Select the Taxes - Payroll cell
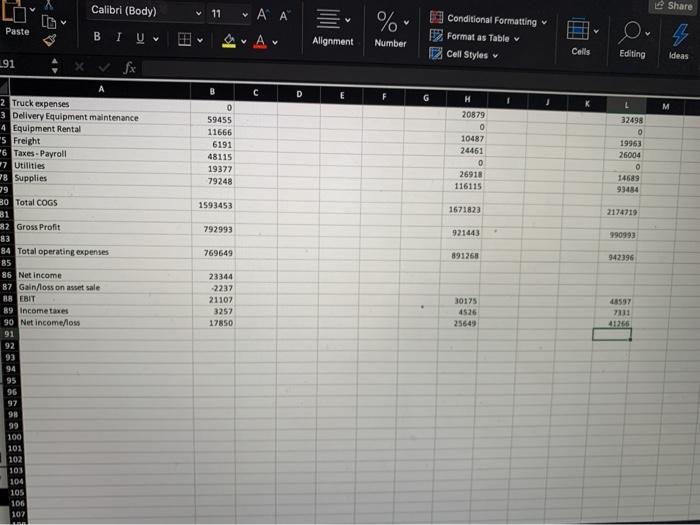The height and width of the screenshot is (525, 700). [x=101, y=154]
